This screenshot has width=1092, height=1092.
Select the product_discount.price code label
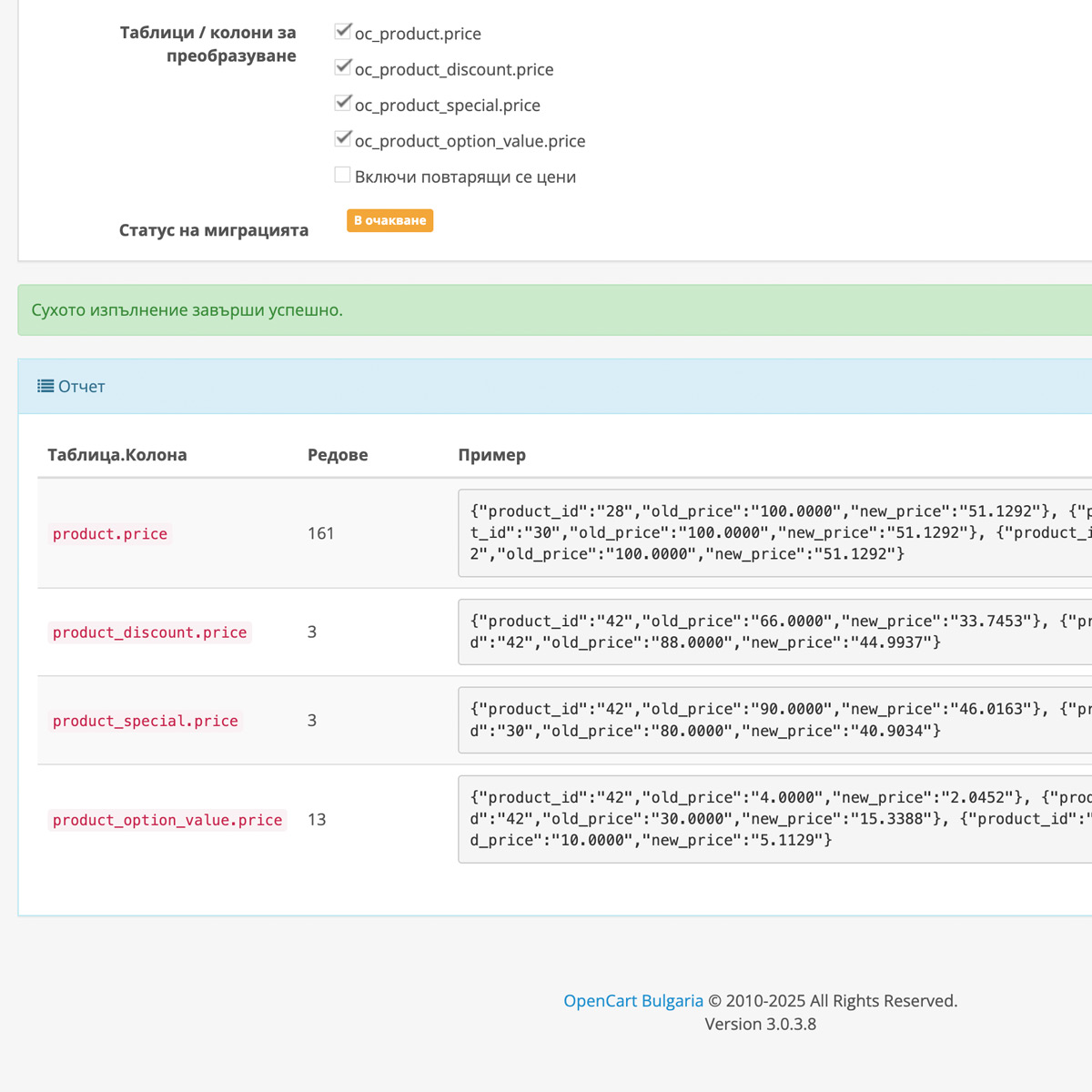(x=149, y=632)
